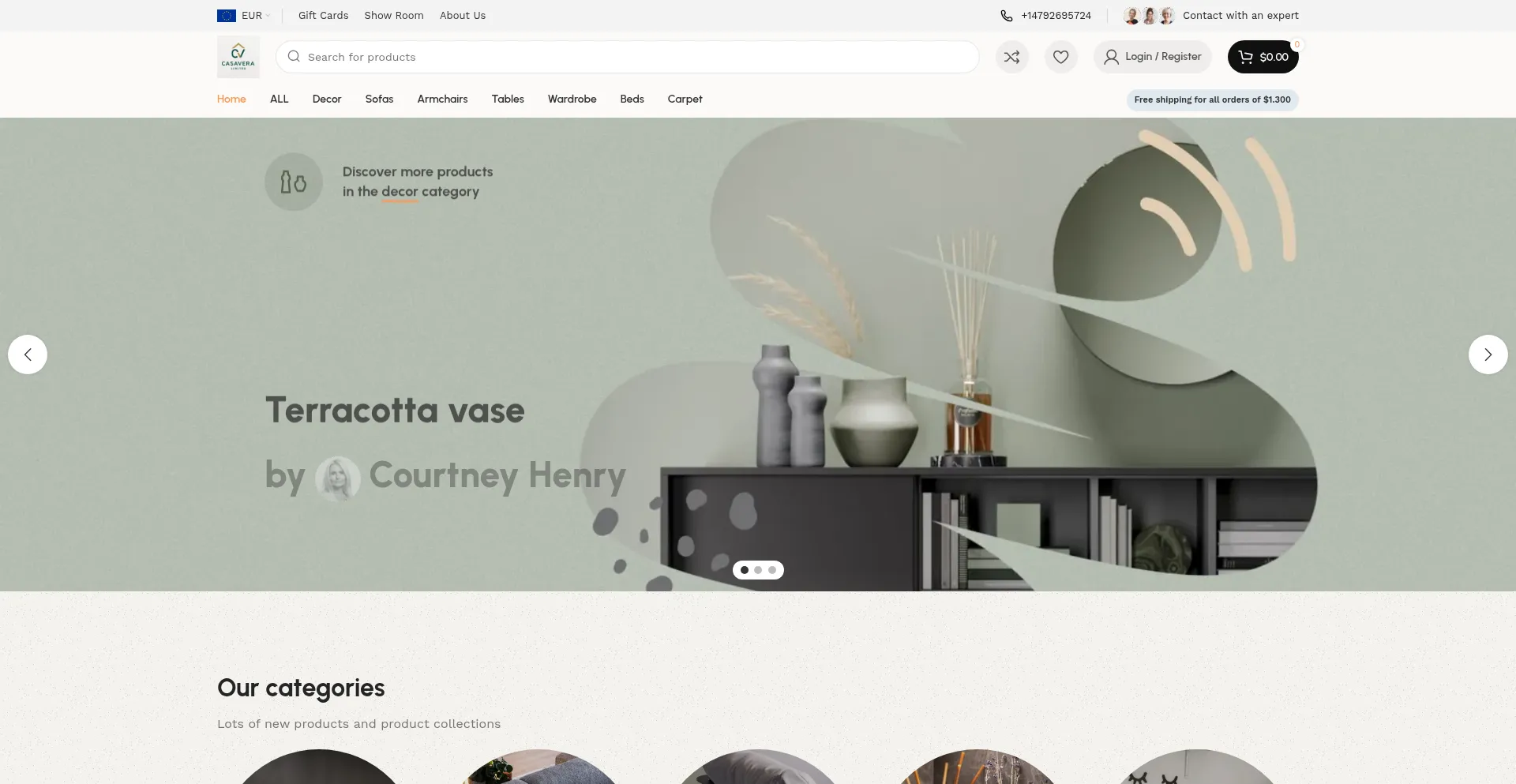Click Courtney Henry's avatar photo

click(338, 478)
